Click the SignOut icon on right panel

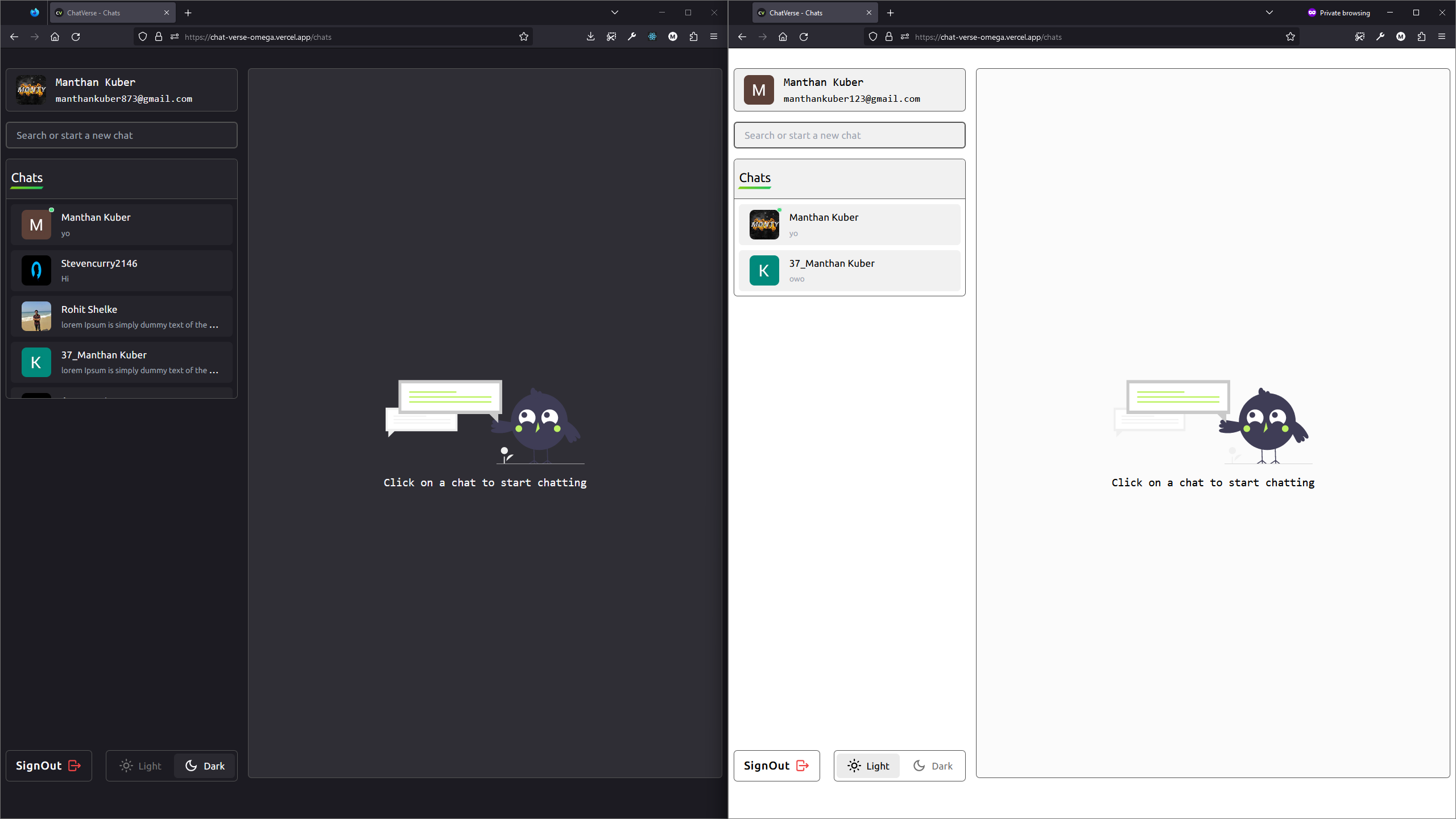tap(802, 765)
